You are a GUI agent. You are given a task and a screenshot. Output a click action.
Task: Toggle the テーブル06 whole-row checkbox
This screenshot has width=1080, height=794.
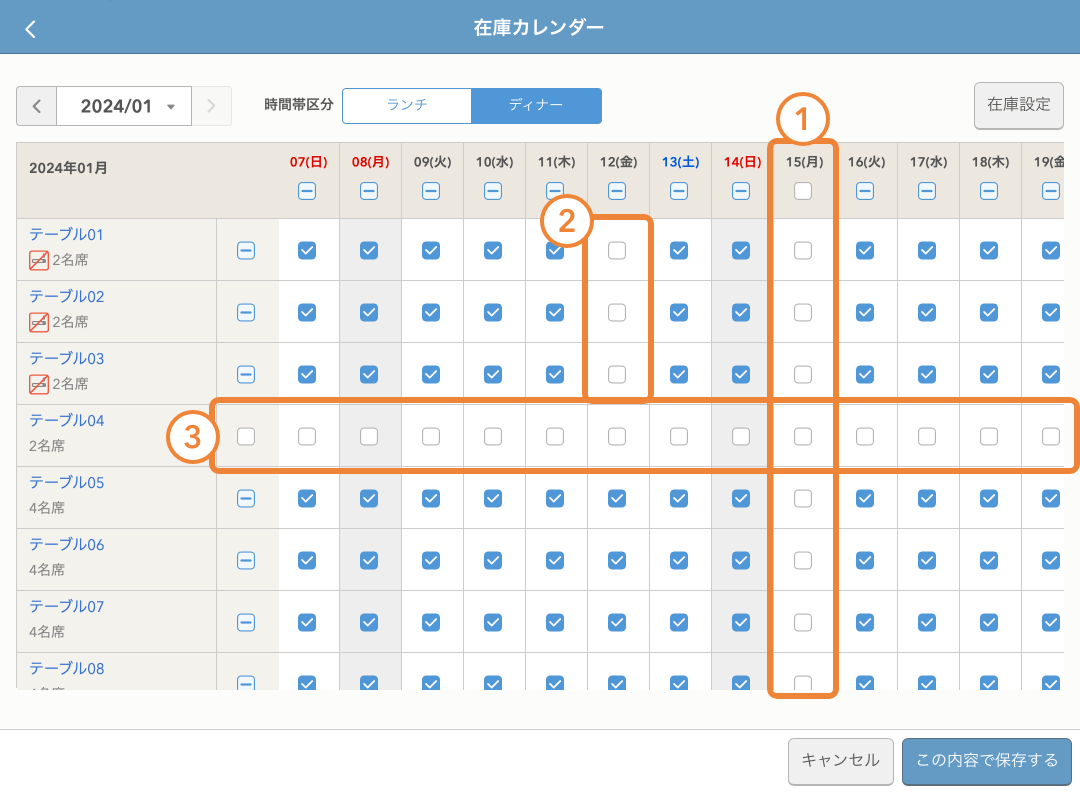click(x=246, y=561)
